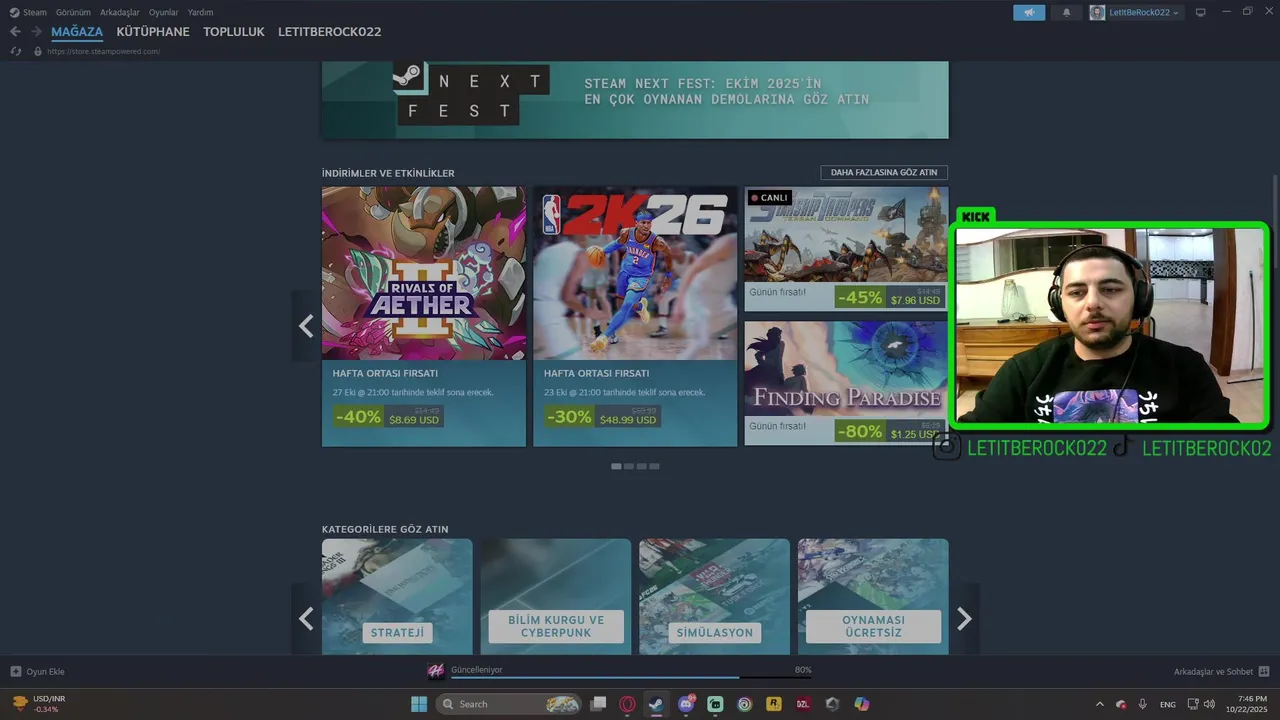The height and width of the screenshot is (720, 1280).
Task: Open the USD/INR taskbar widget
Action: click(39, 704)
